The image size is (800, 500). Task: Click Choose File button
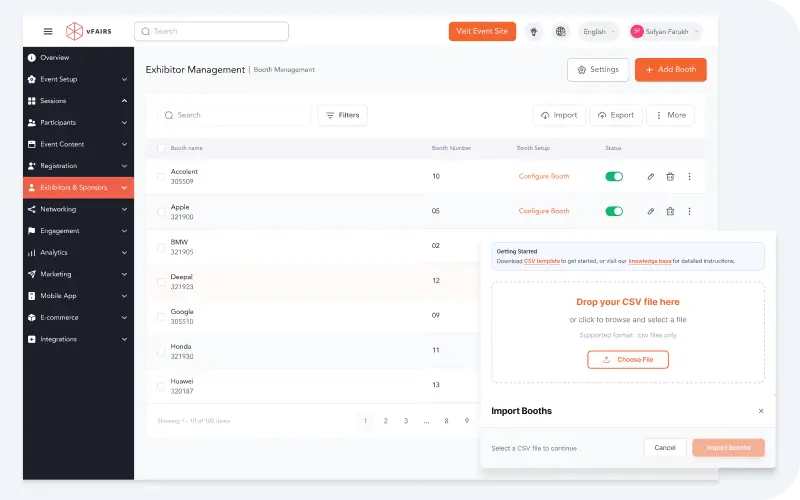click(x=628, y=360)
